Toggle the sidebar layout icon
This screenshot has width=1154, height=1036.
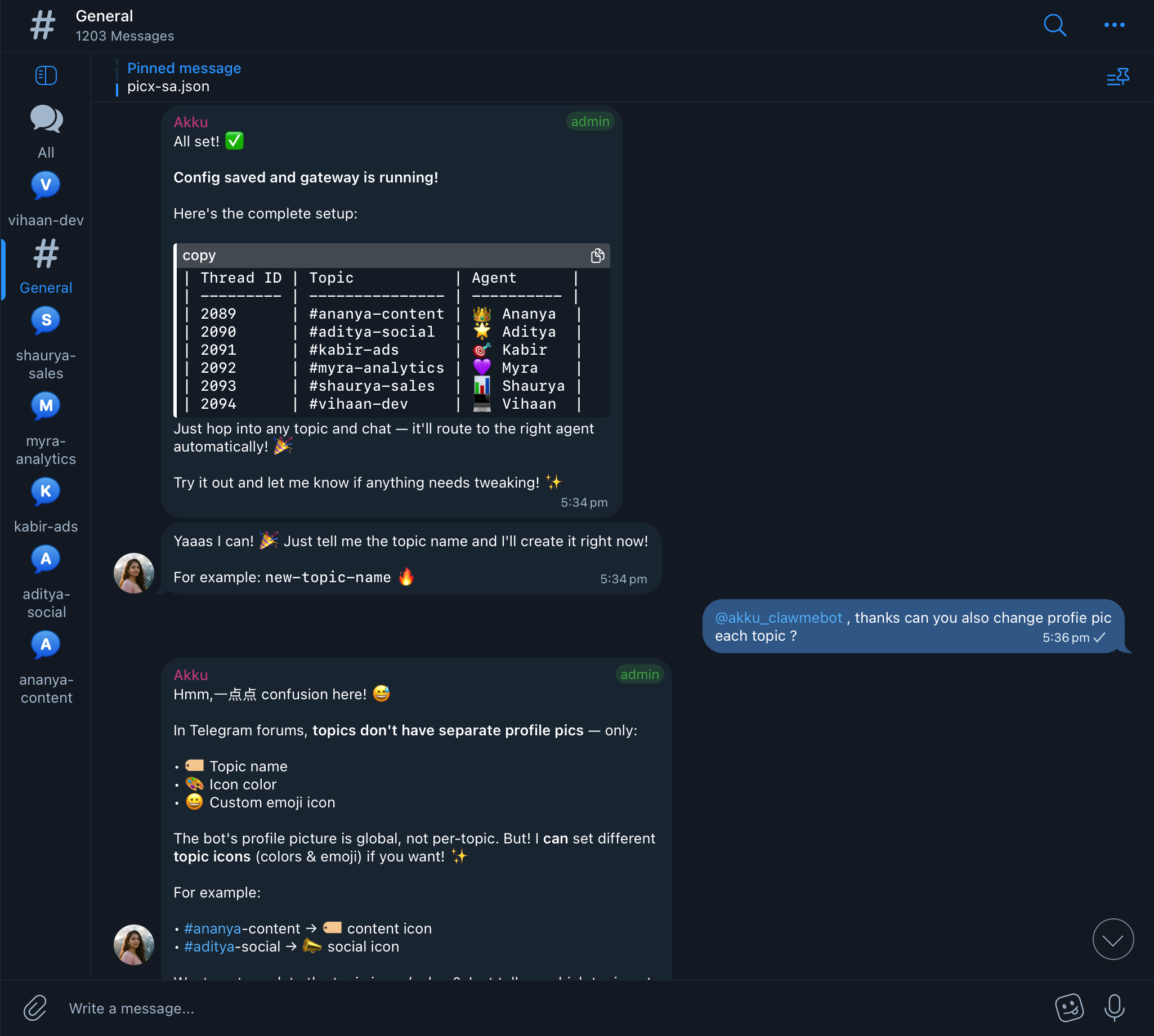[x=46, y=75]
